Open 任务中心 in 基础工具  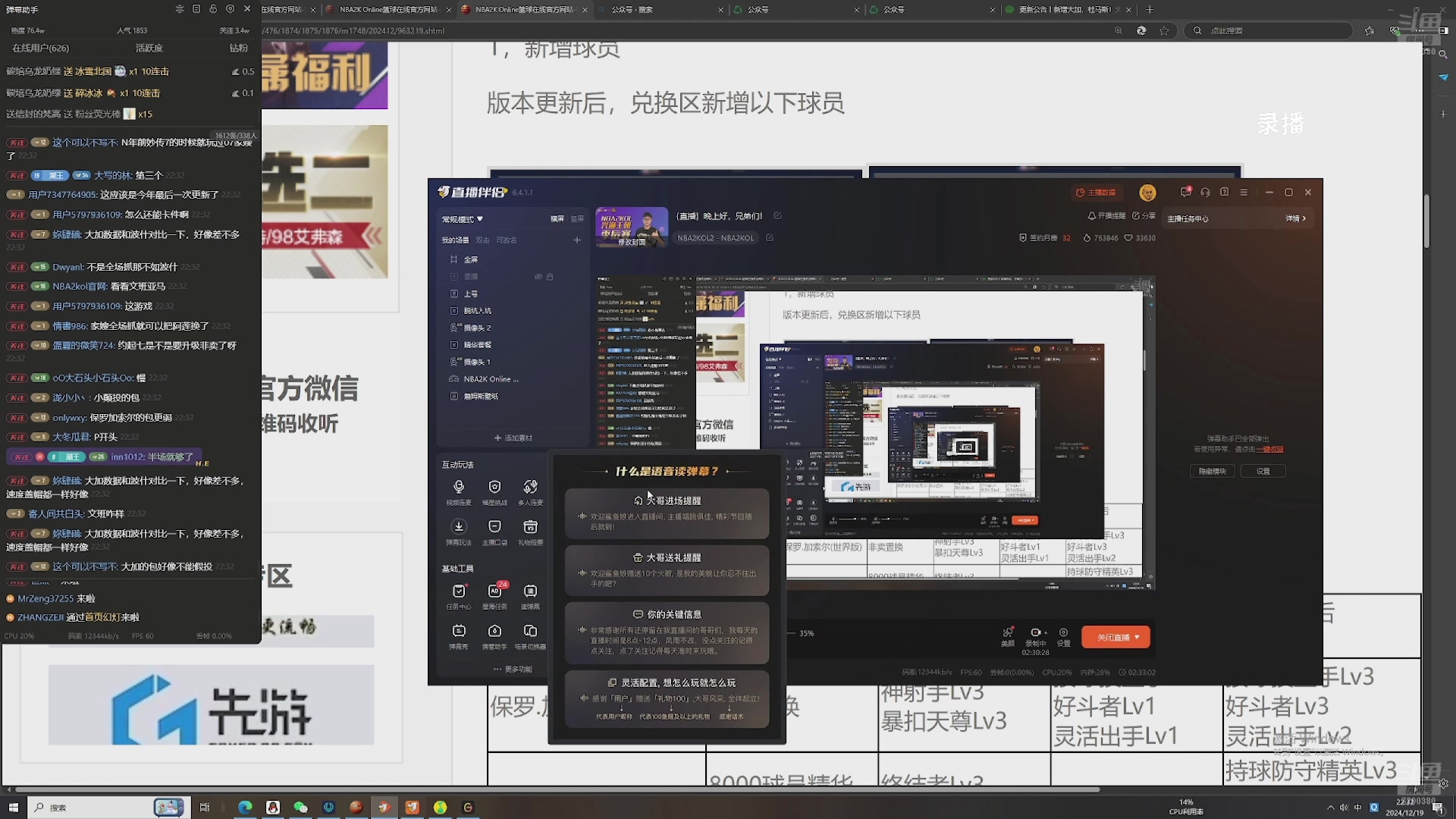(x=458, y=596)
